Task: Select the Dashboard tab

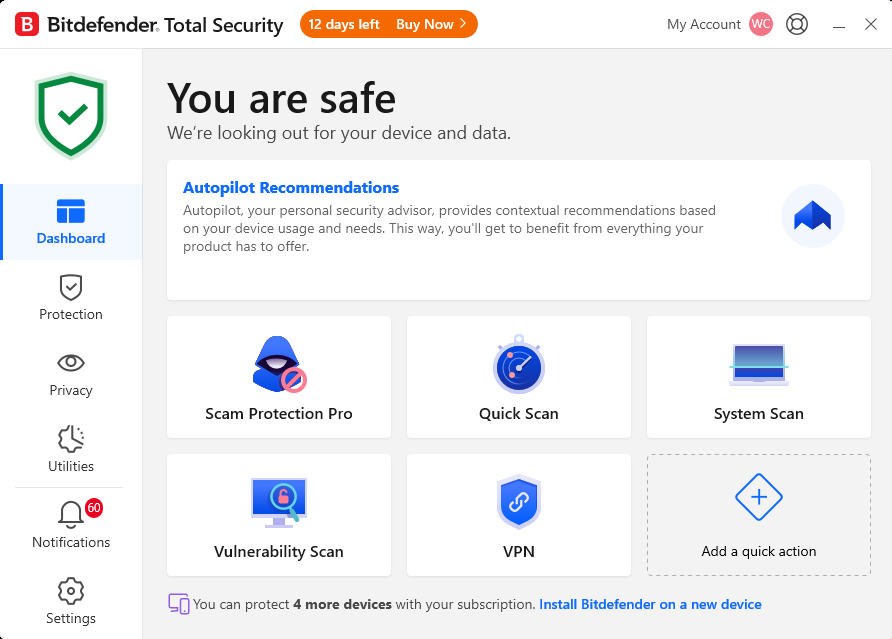Action: click(71, 222)
